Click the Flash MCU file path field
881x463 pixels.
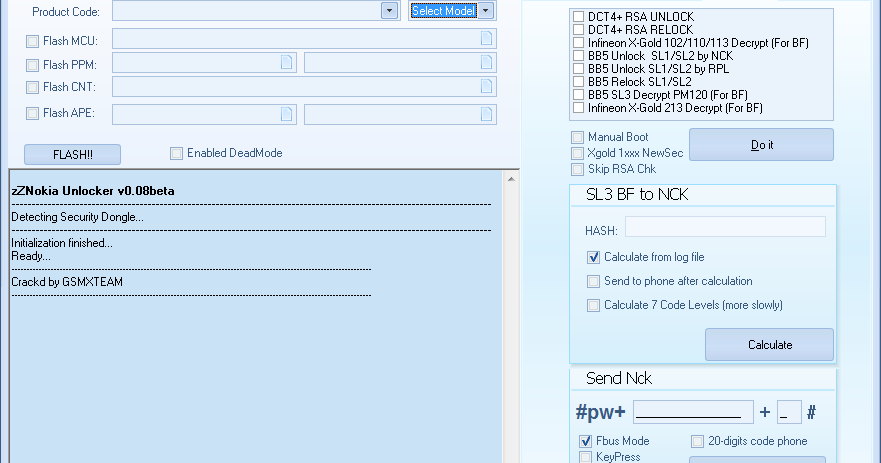304,39
